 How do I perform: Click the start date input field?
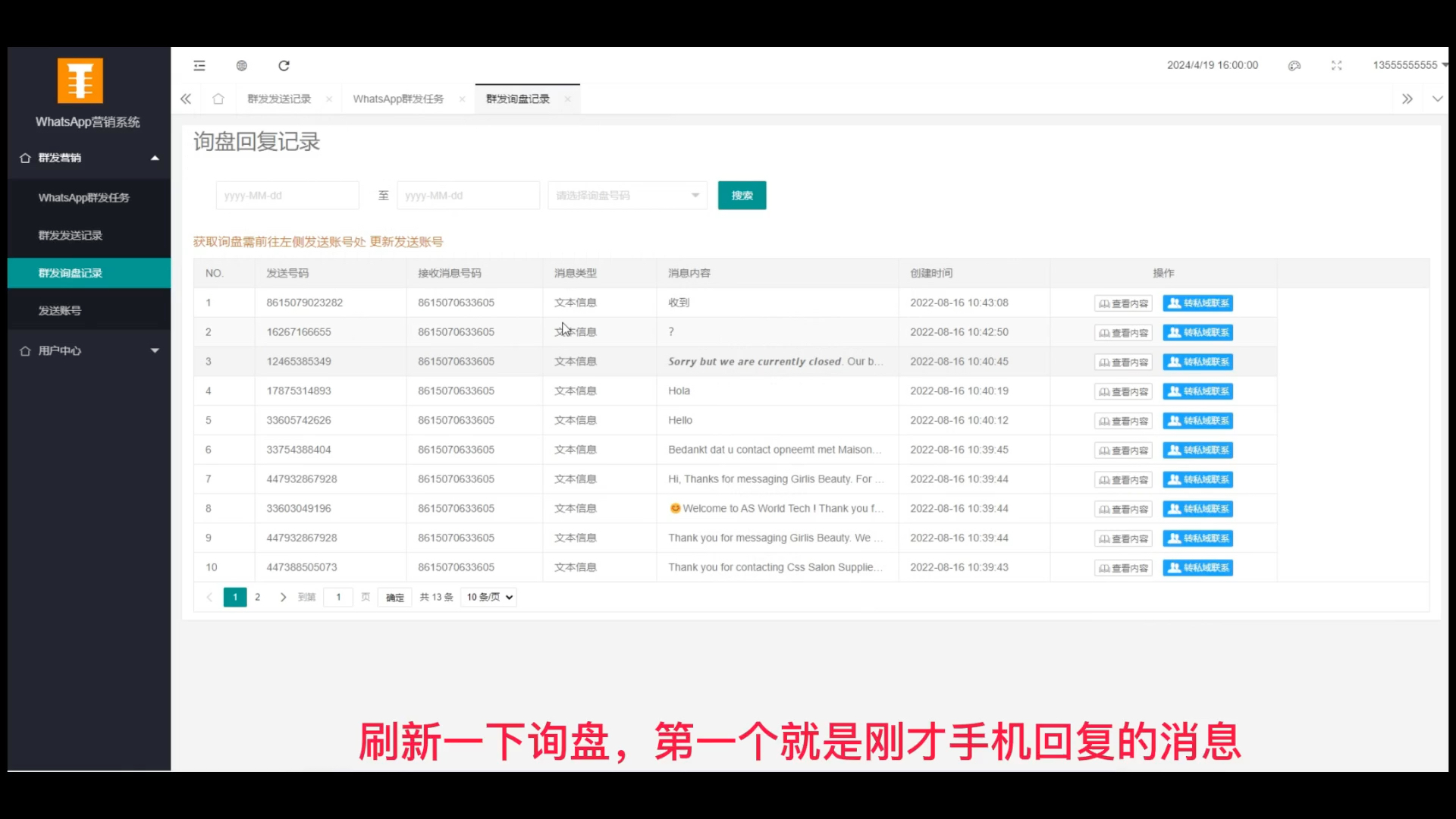(287, 195)
